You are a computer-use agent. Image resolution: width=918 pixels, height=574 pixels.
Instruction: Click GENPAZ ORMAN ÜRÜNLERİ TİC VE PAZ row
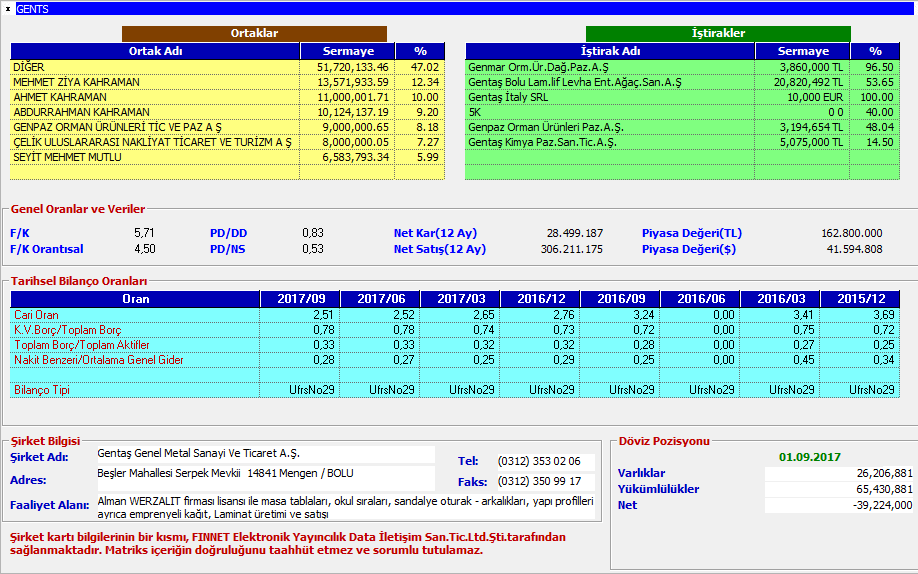227,127
